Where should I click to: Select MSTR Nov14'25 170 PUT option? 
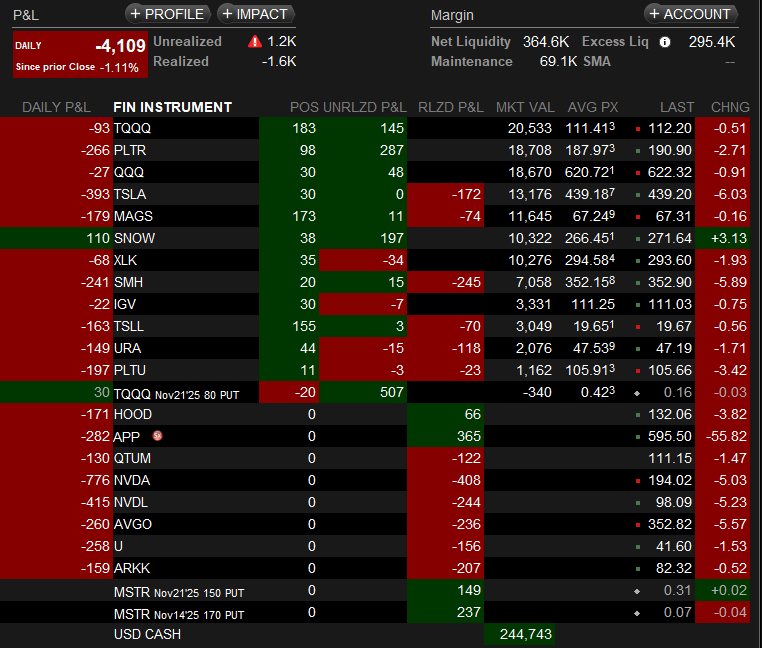coord(179,614)
